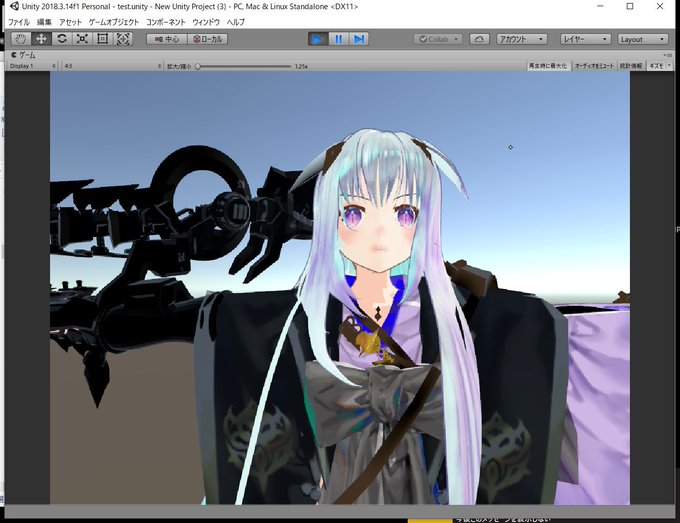
Task: Open the アセット menu
Action: point(70,22)
